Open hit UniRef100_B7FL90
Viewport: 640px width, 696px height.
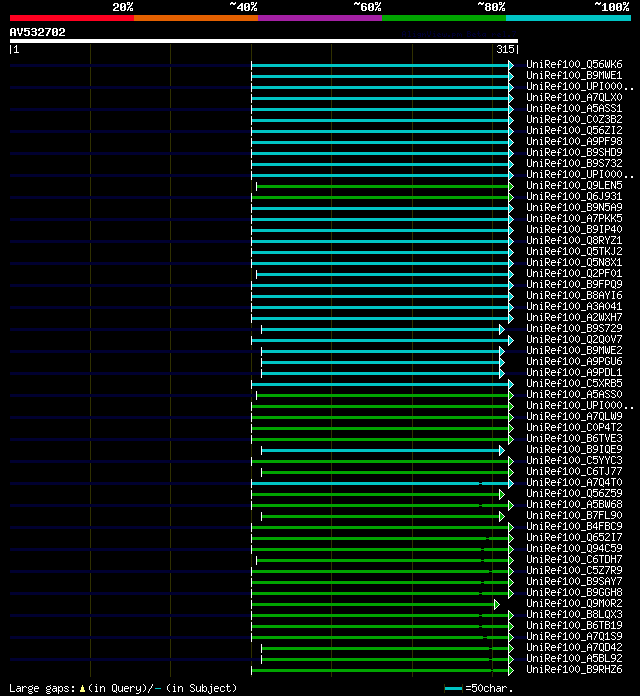click(574, 516)
